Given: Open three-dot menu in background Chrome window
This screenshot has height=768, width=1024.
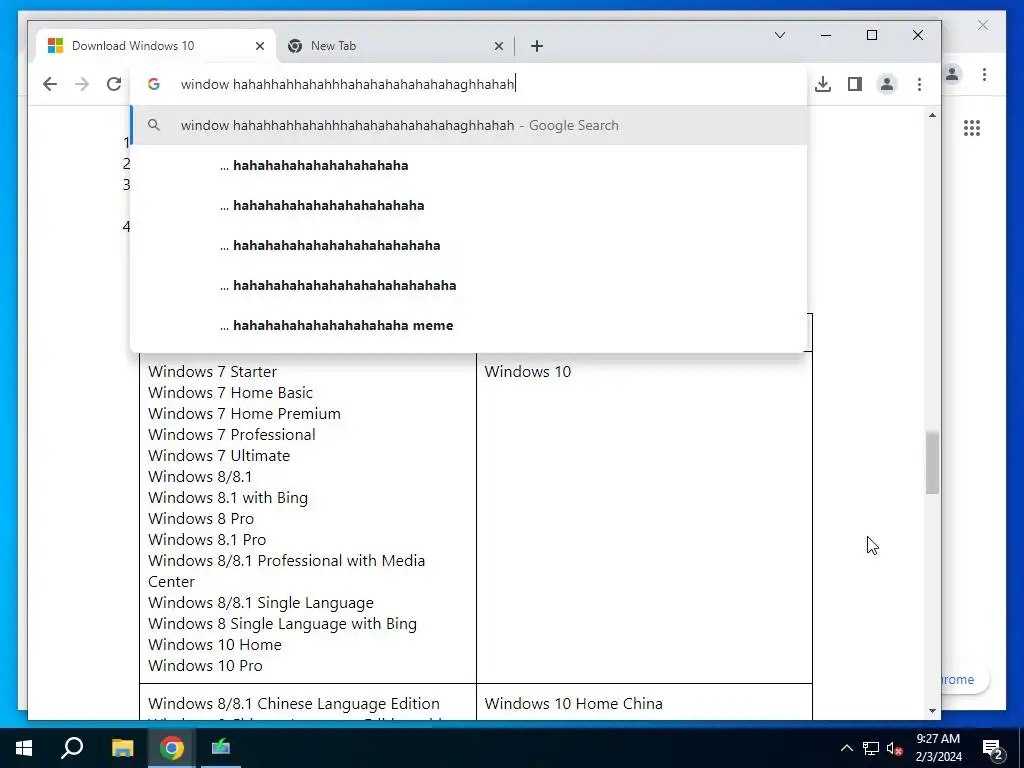Looking at the screenshot, I should pos(984,74).
